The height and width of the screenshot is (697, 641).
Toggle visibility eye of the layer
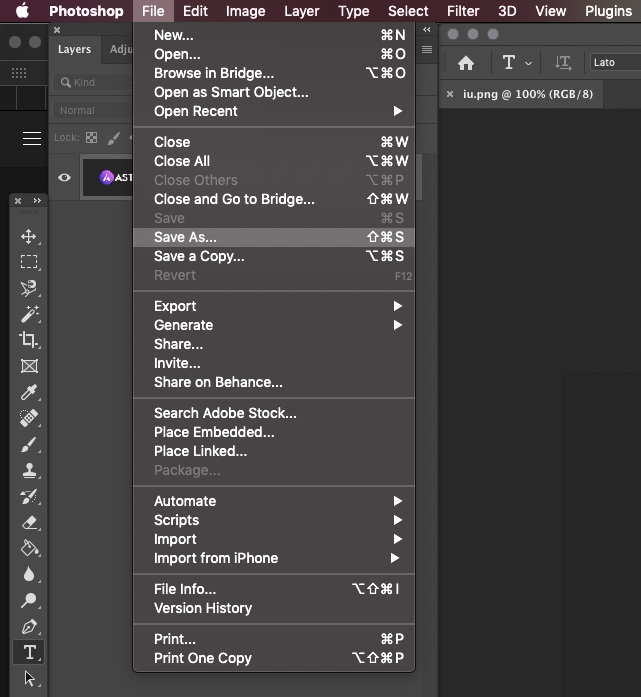pyautogui.click(x=64, y=177)
